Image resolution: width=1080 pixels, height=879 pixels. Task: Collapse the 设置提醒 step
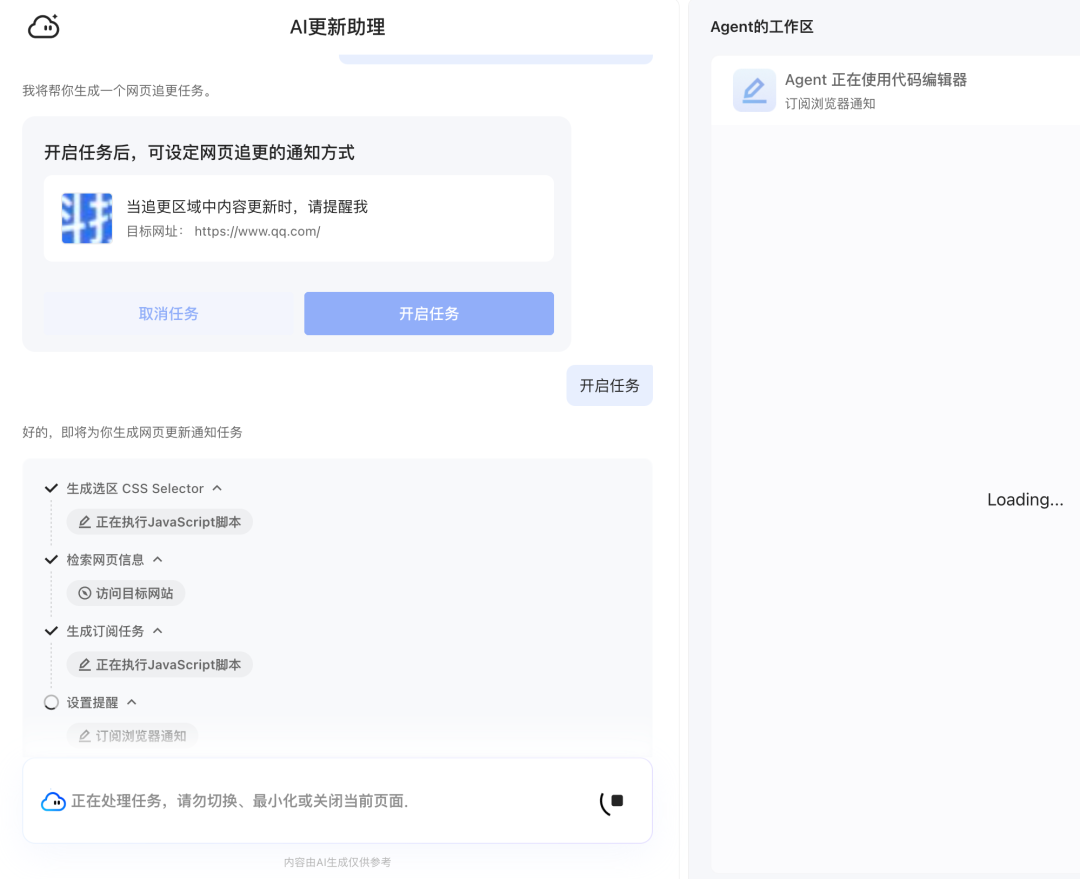[131, 703]
